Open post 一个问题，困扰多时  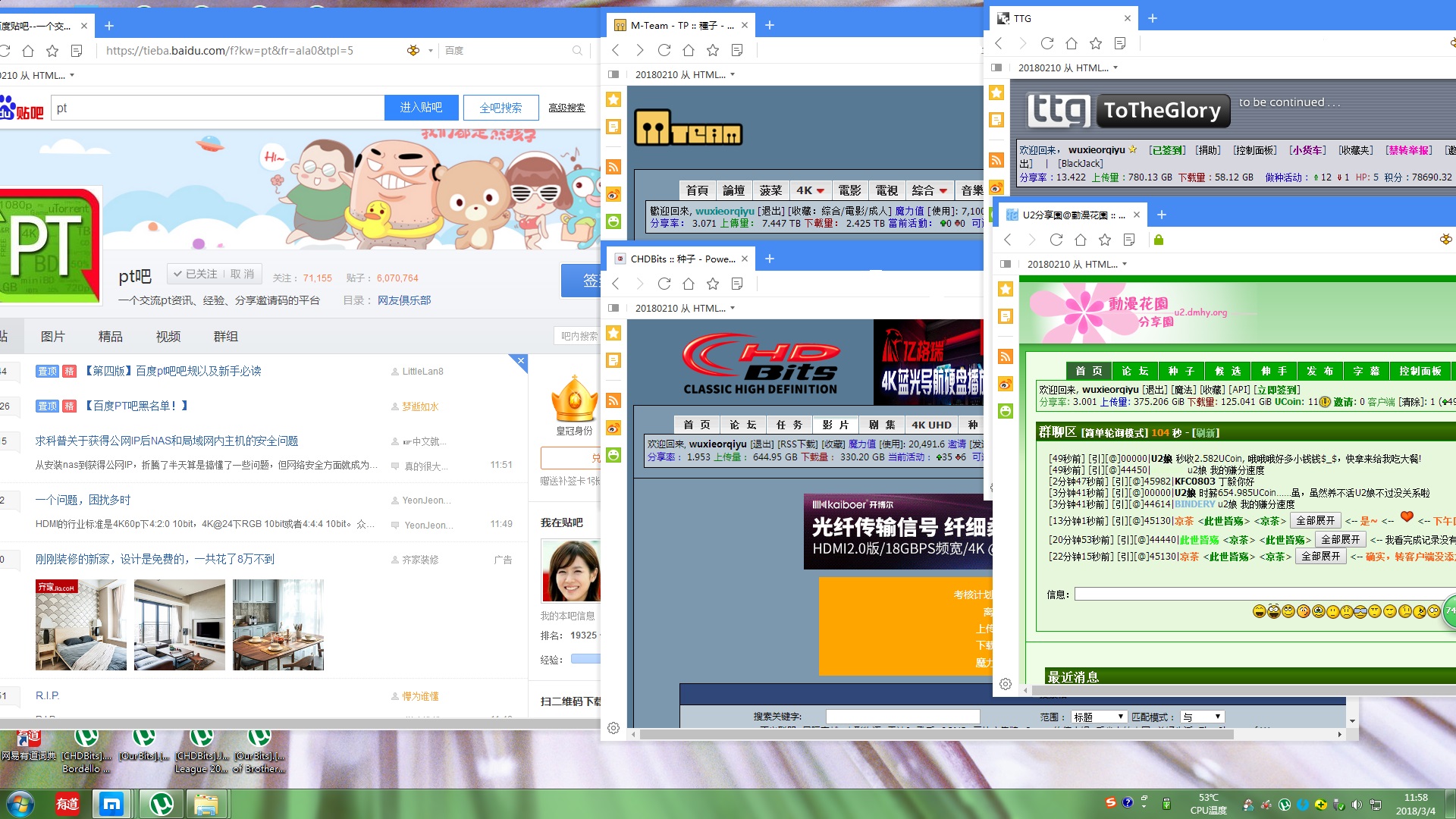click(83, 500)
